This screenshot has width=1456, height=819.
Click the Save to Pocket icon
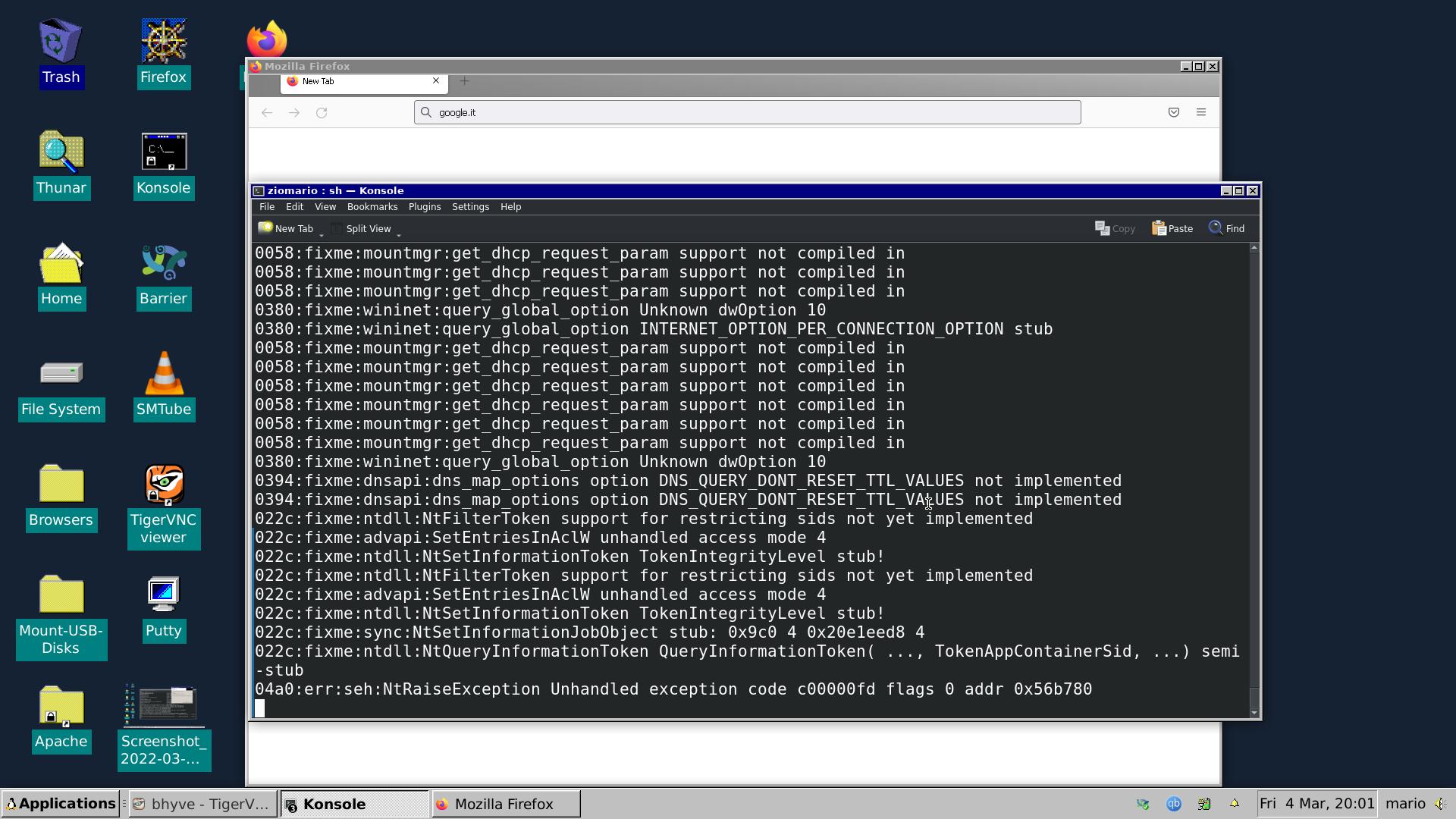click(1173, 112)
